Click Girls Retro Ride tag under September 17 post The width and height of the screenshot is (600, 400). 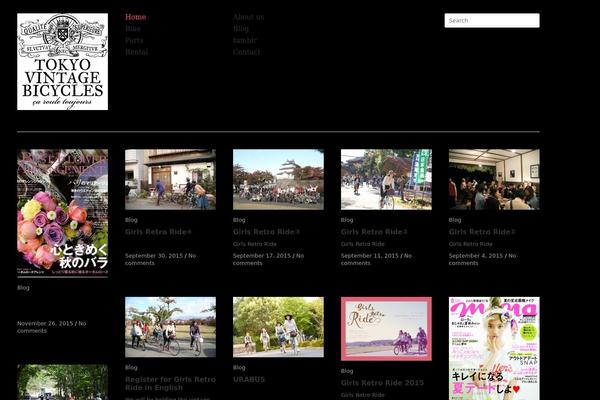(x=254, y=244)
